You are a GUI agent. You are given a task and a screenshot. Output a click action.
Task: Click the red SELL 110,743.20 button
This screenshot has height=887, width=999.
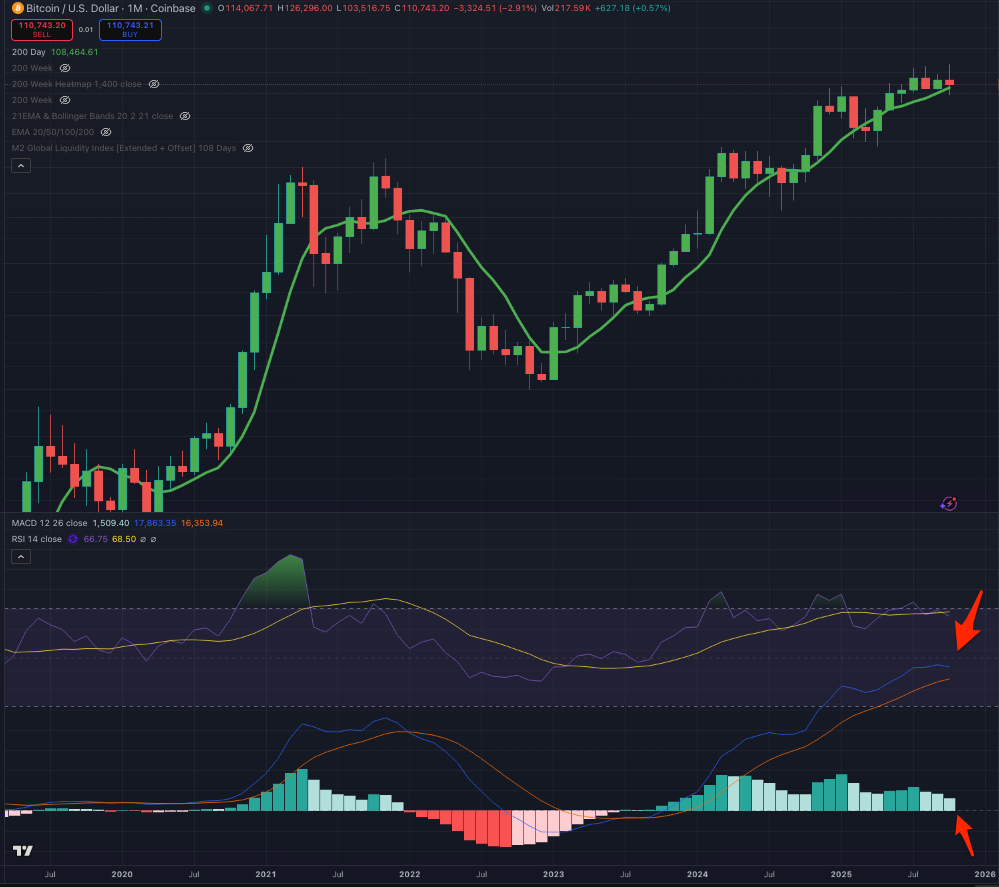pos(42,29)
